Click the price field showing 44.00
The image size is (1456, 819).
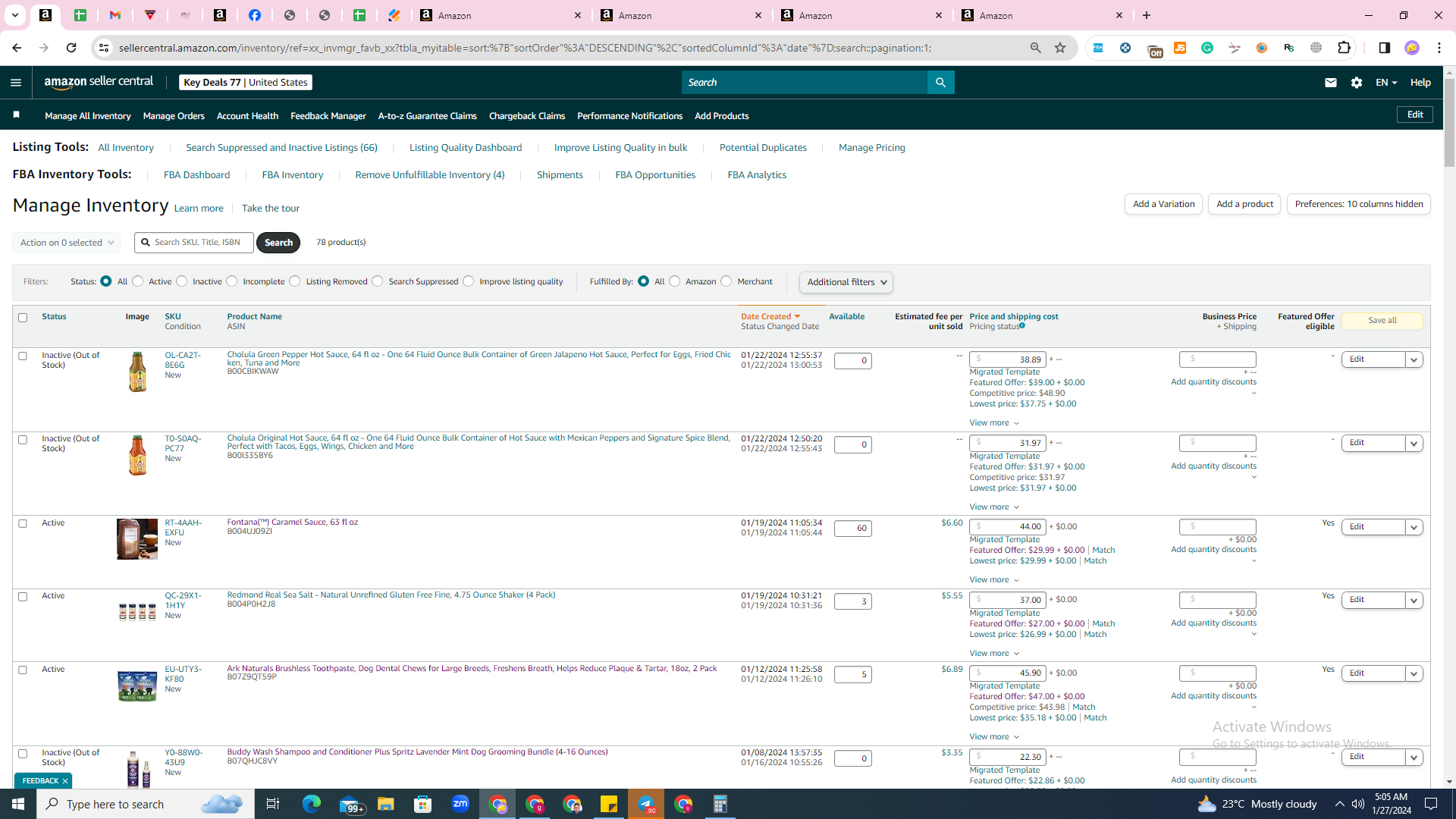coord(1008,526)
